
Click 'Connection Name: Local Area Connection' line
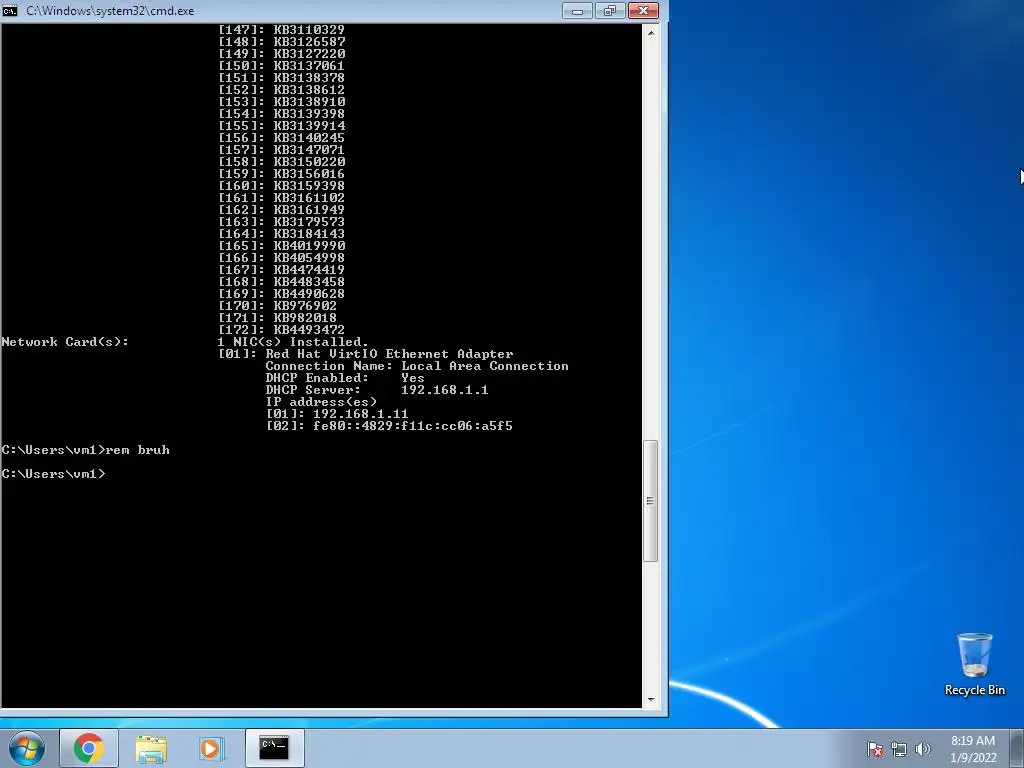(417, 366)
